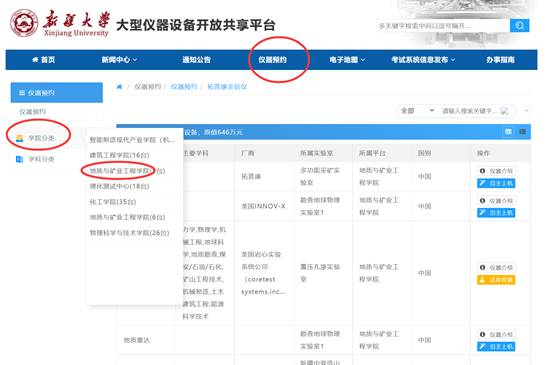
Task: Open 仪器介绍 for the 地质雷达 row
Action: (x=496, y=334)
